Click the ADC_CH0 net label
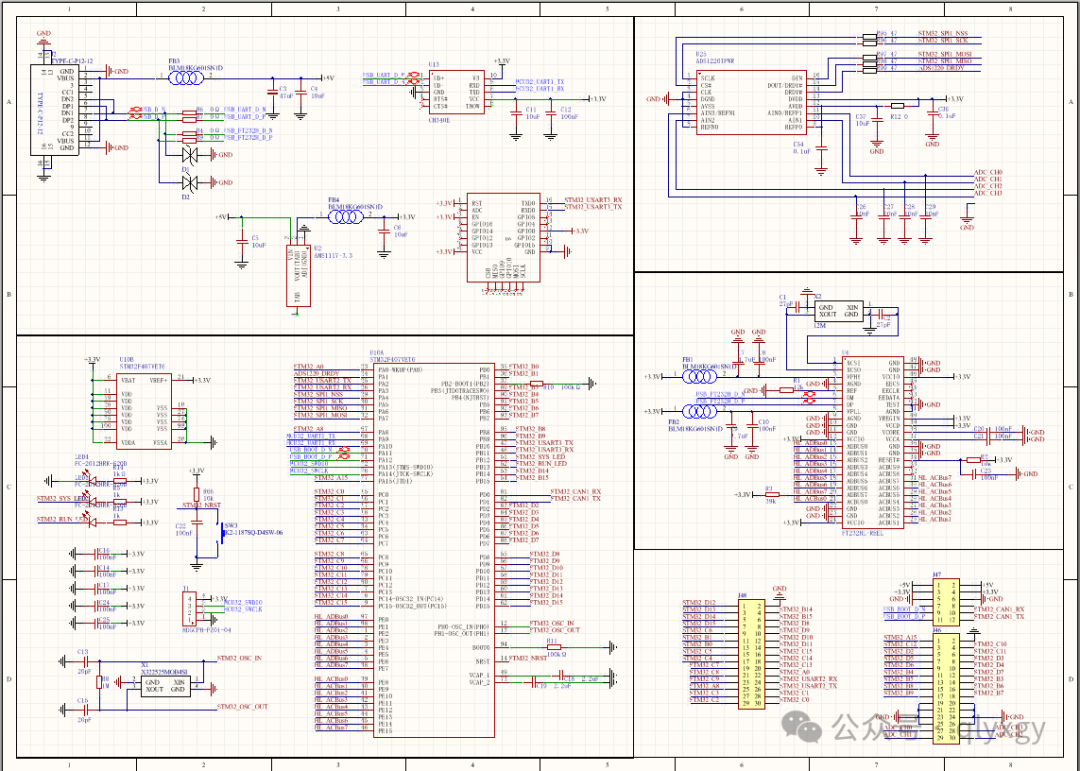 986,170
